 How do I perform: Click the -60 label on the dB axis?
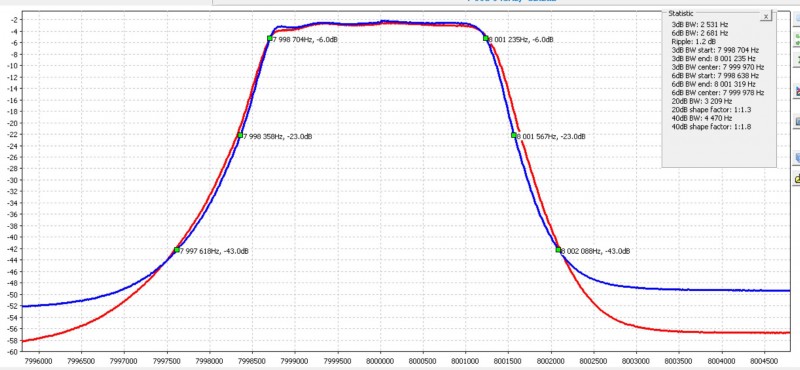[x=12, y=352]
